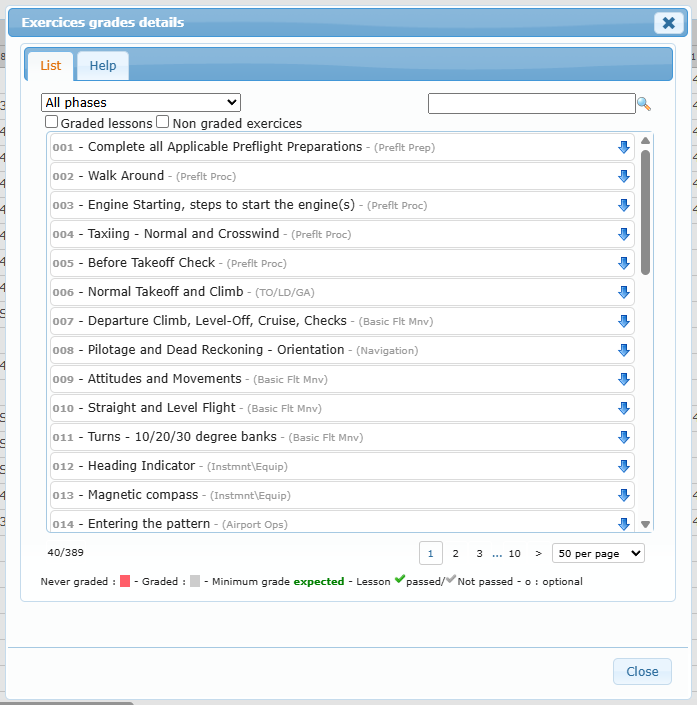697x705 pixels.
Task: Toggle the Non graded exercices checkbox
Action: [x=162, y=122]
